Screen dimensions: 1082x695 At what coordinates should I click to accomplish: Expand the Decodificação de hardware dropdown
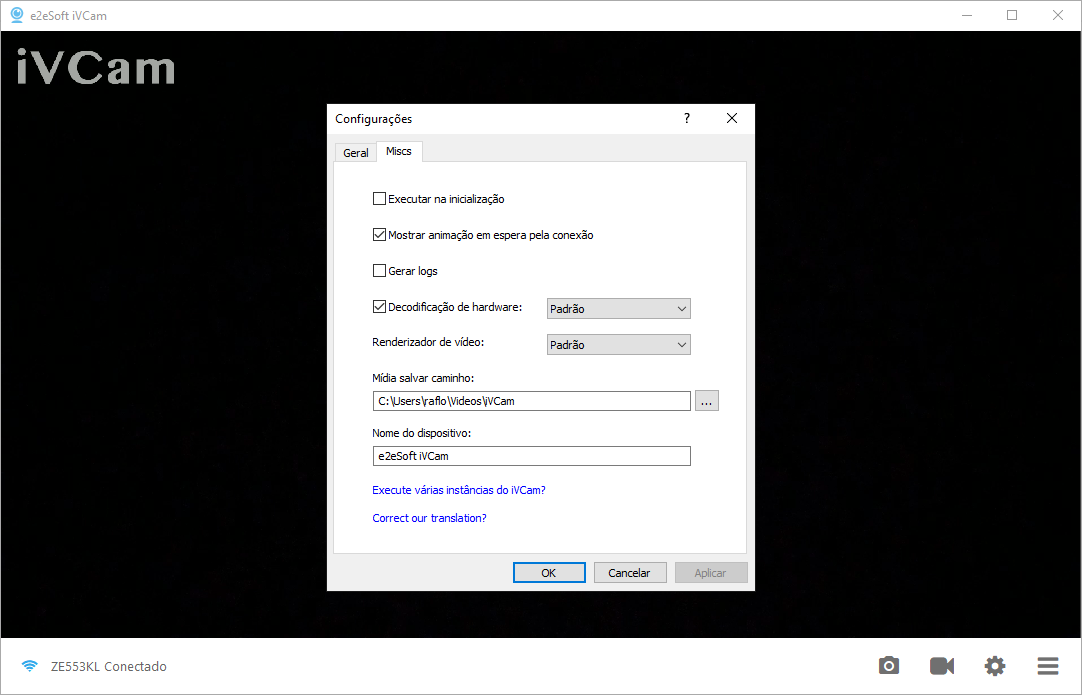[x=619, y=309]
